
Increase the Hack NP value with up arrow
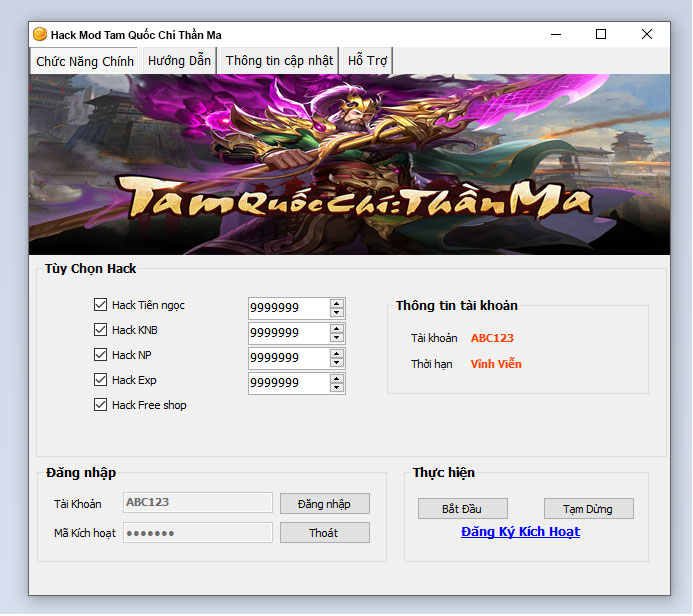click(x=337, y=354)
